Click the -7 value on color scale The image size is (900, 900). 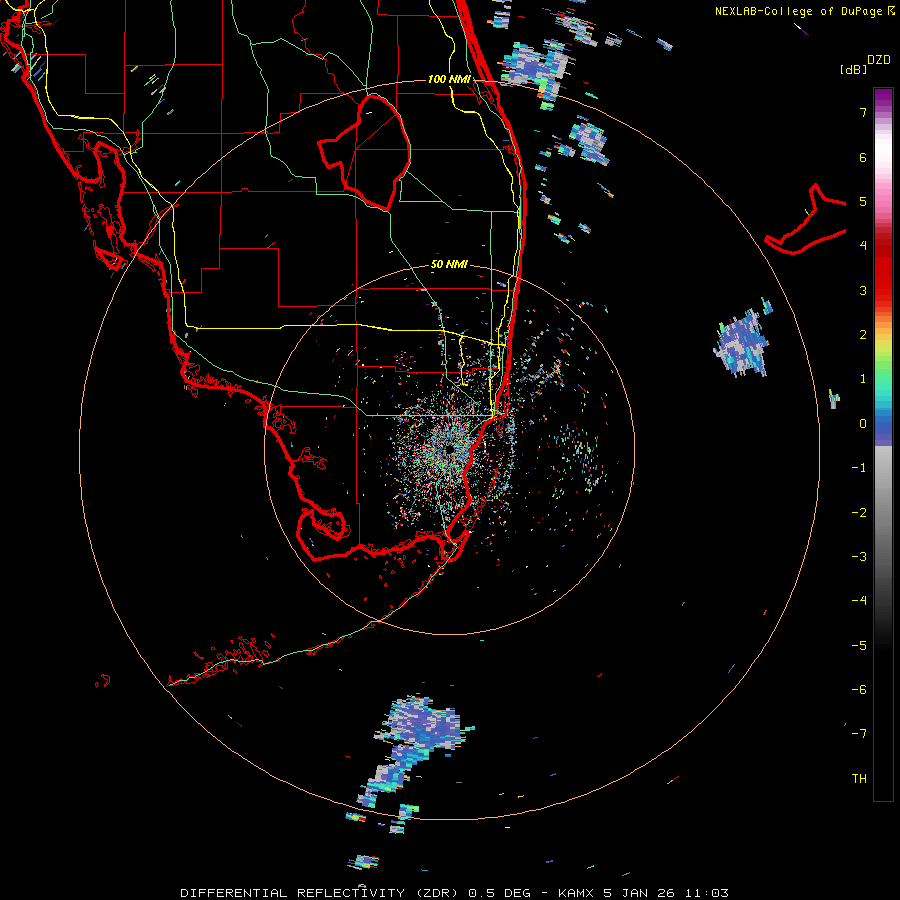(859, 734)
